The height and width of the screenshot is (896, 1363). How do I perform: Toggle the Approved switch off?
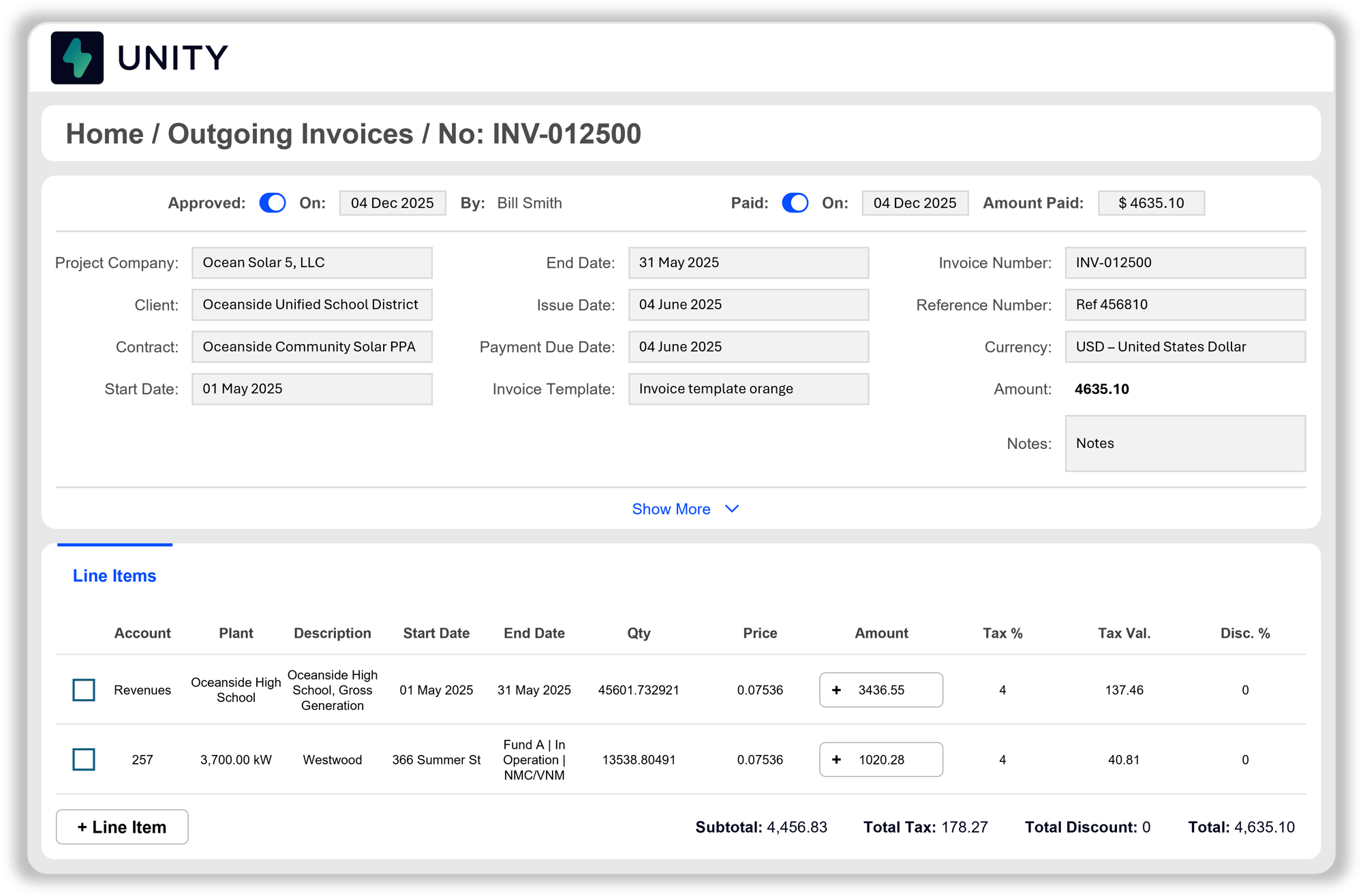272,202
